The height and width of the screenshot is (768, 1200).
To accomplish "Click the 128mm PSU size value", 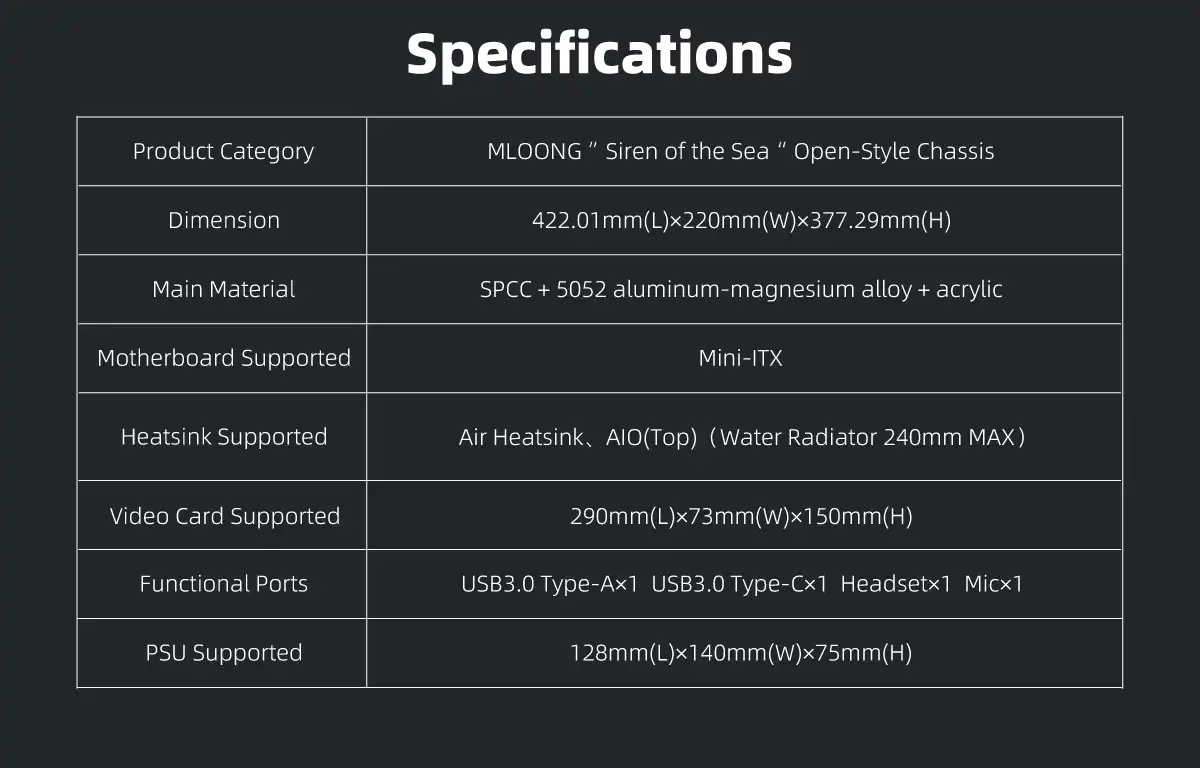I will coord(740,653).
